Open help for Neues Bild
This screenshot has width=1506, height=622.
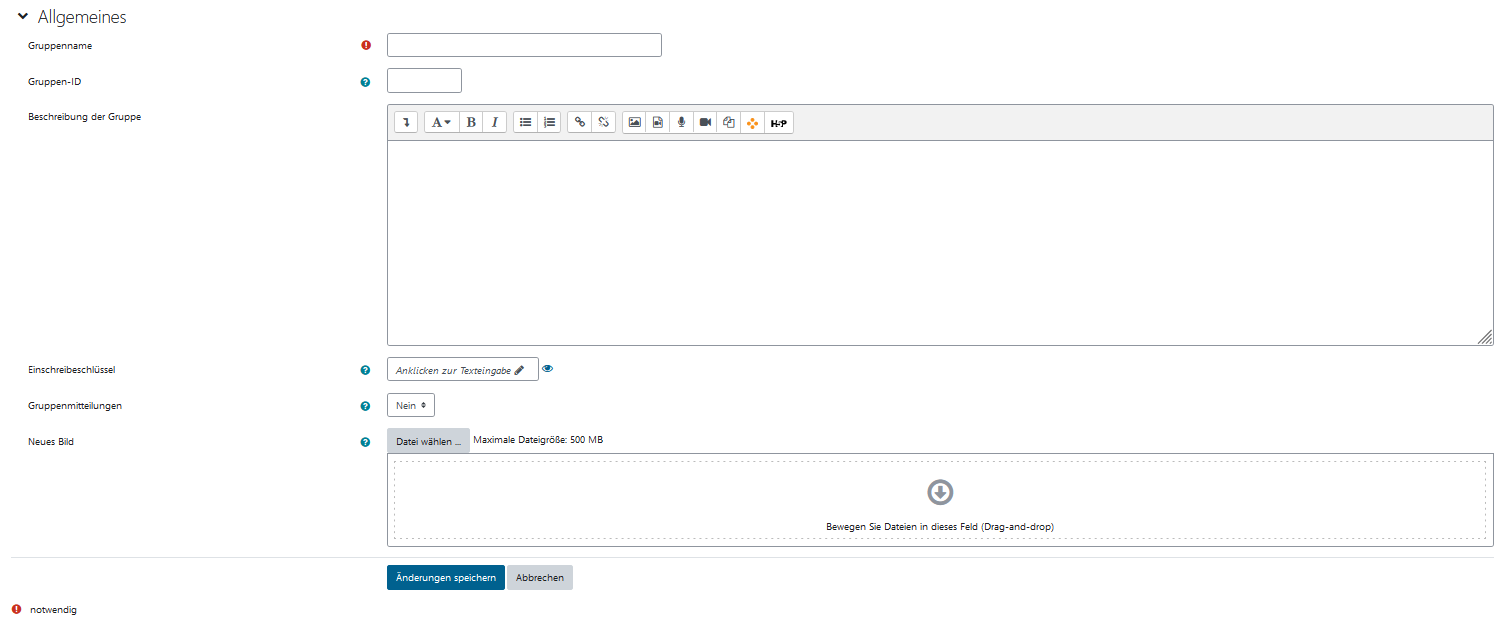pyautogui.click(x=365, y=442)
